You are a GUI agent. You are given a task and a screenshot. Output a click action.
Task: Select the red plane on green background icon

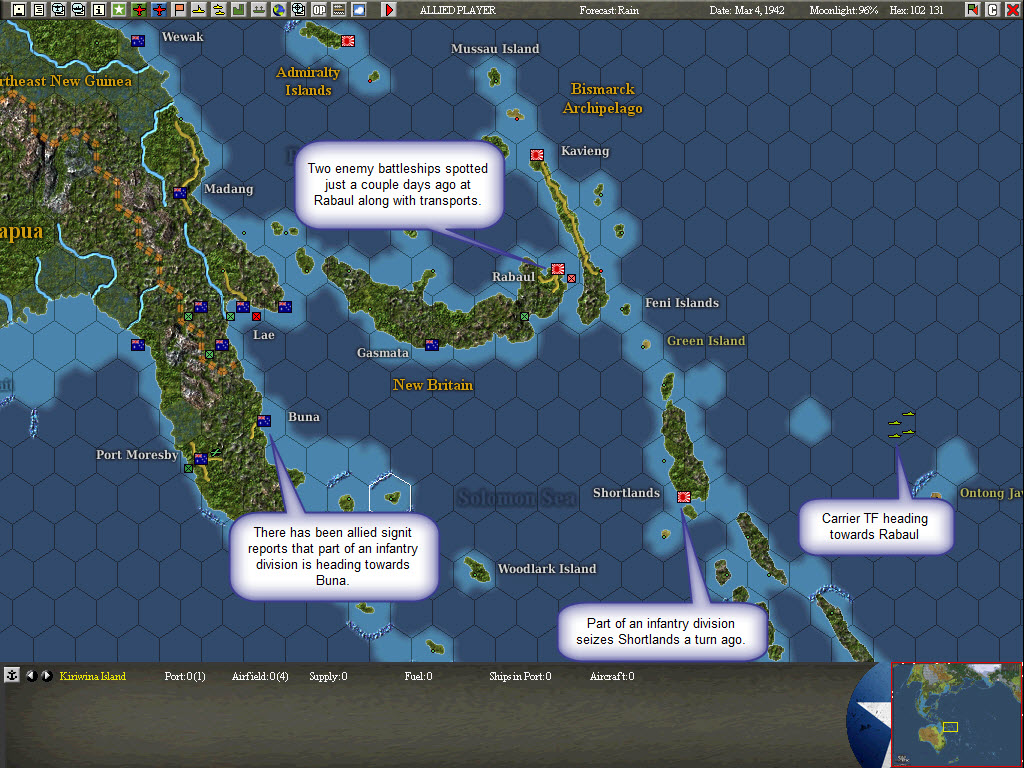tap(138, 10)
